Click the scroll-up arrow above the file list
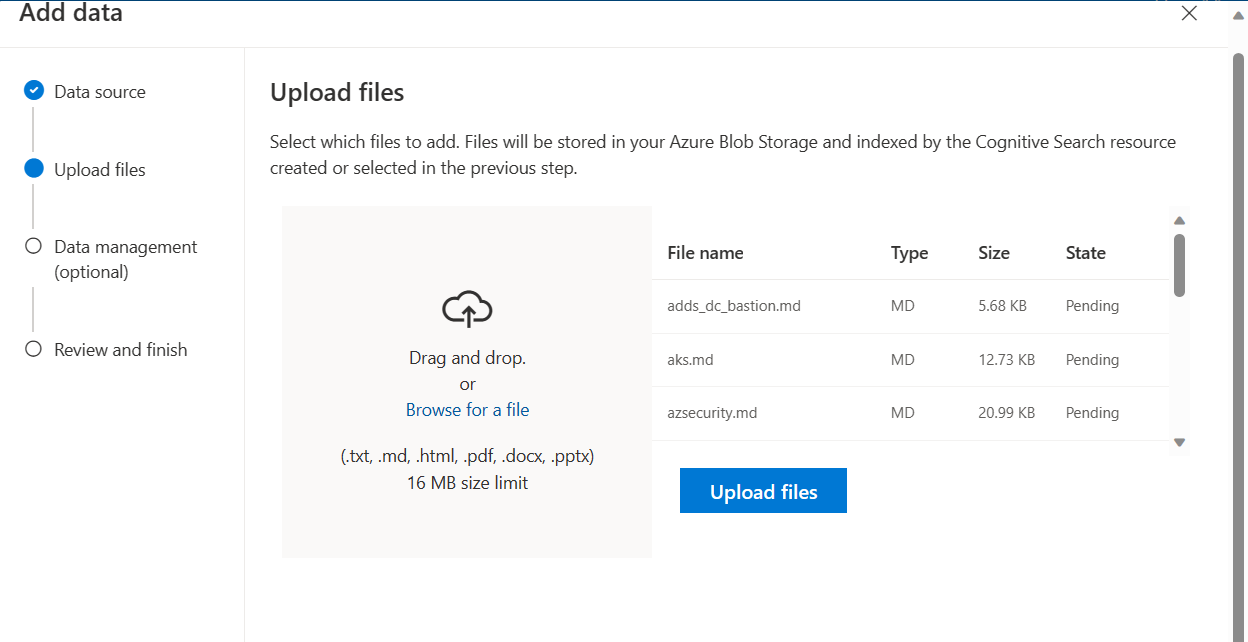1248x642 pixels. 1179,220
